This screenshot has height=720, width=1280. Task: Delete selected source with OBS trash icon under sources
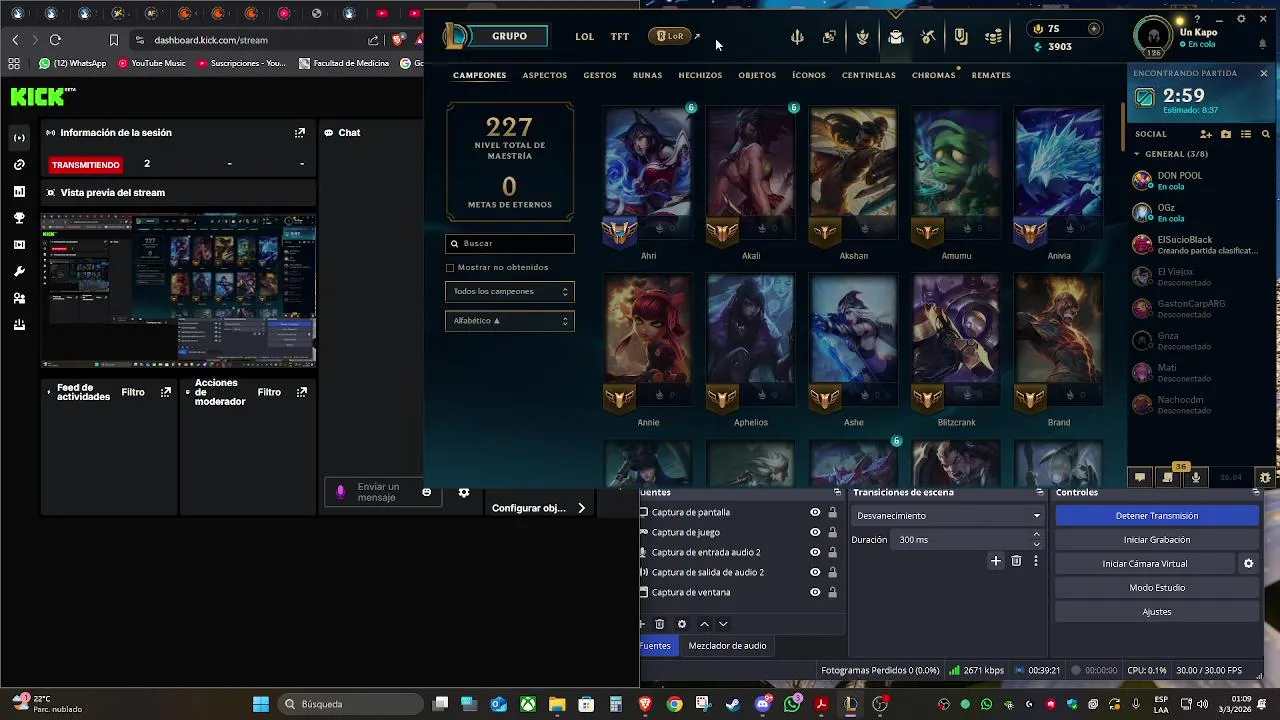[659, 624]
